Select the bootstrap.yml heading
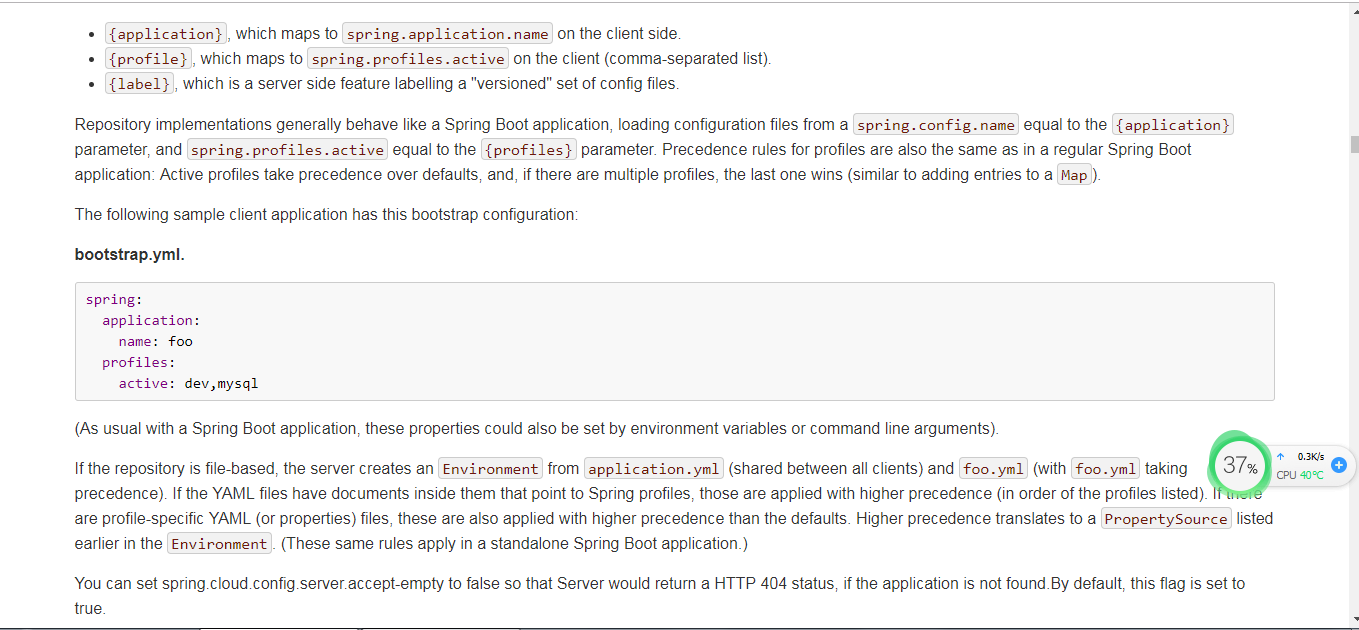This screenshot has height=630, width=1359. [x=129, y=254]
